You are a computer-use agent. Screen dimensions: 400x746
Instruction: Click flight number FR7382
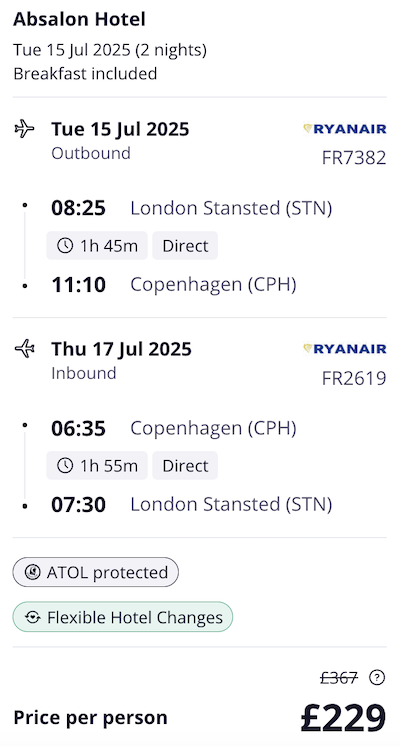354,158
